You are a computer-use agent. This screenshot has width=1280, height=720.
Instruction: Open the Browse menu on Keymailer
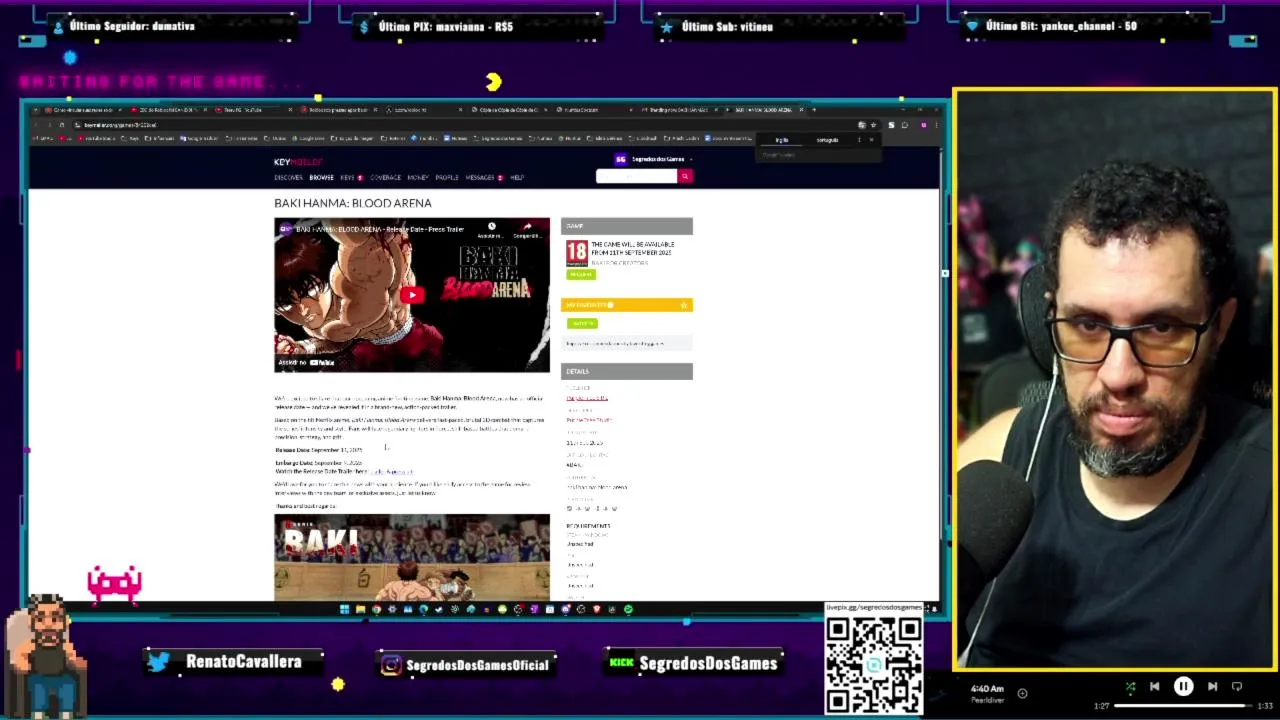pos(321,177)
